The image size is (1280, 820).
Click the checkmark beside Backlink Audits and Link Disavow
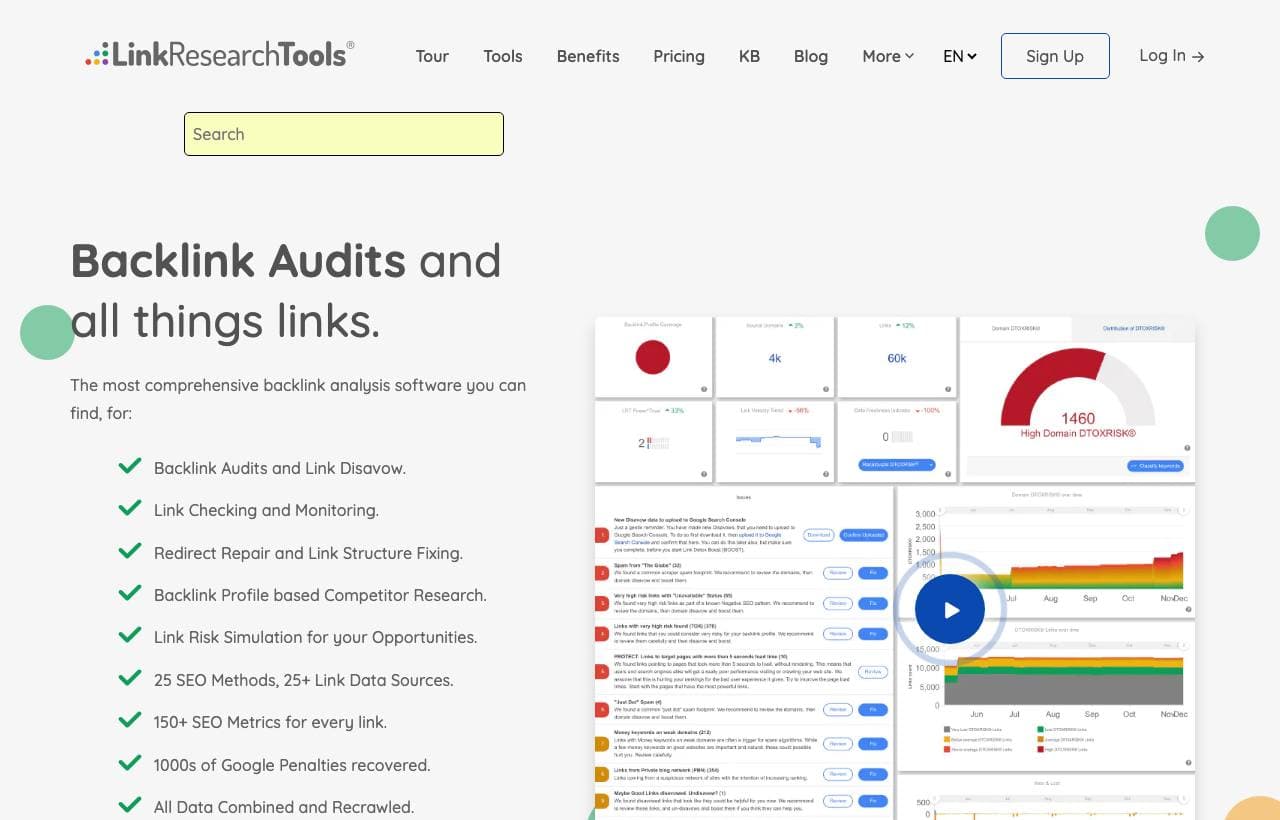[x=129, y=466]
